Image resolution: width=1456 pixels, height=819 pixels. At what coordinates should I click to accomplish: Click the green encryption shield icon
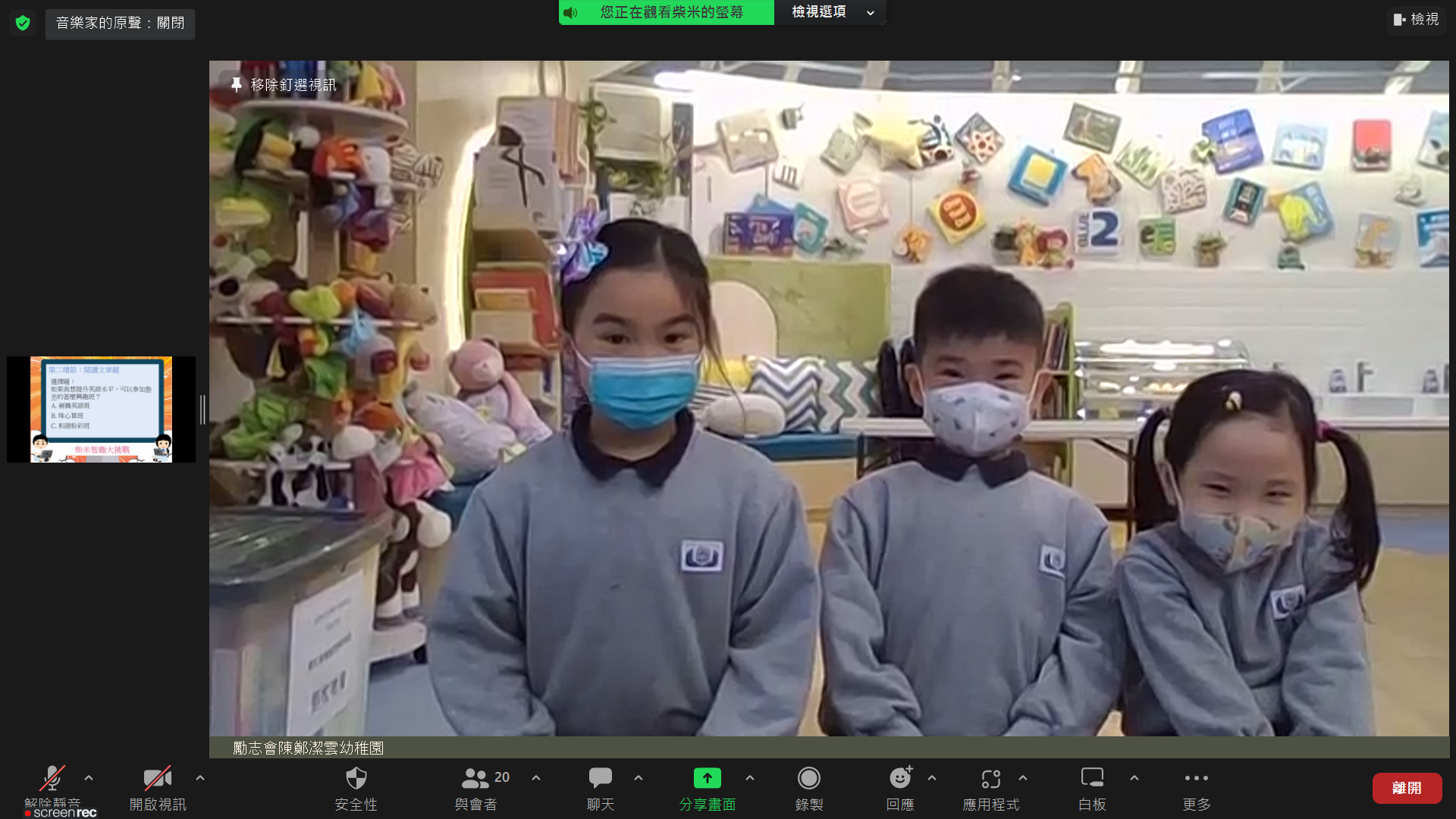pos(23,23)
